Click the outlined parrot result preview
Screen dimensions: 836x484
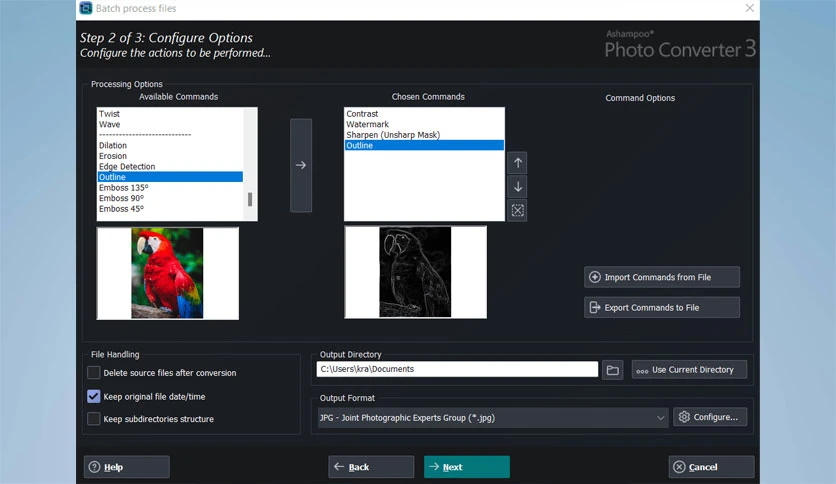click(x=415, y=272)
